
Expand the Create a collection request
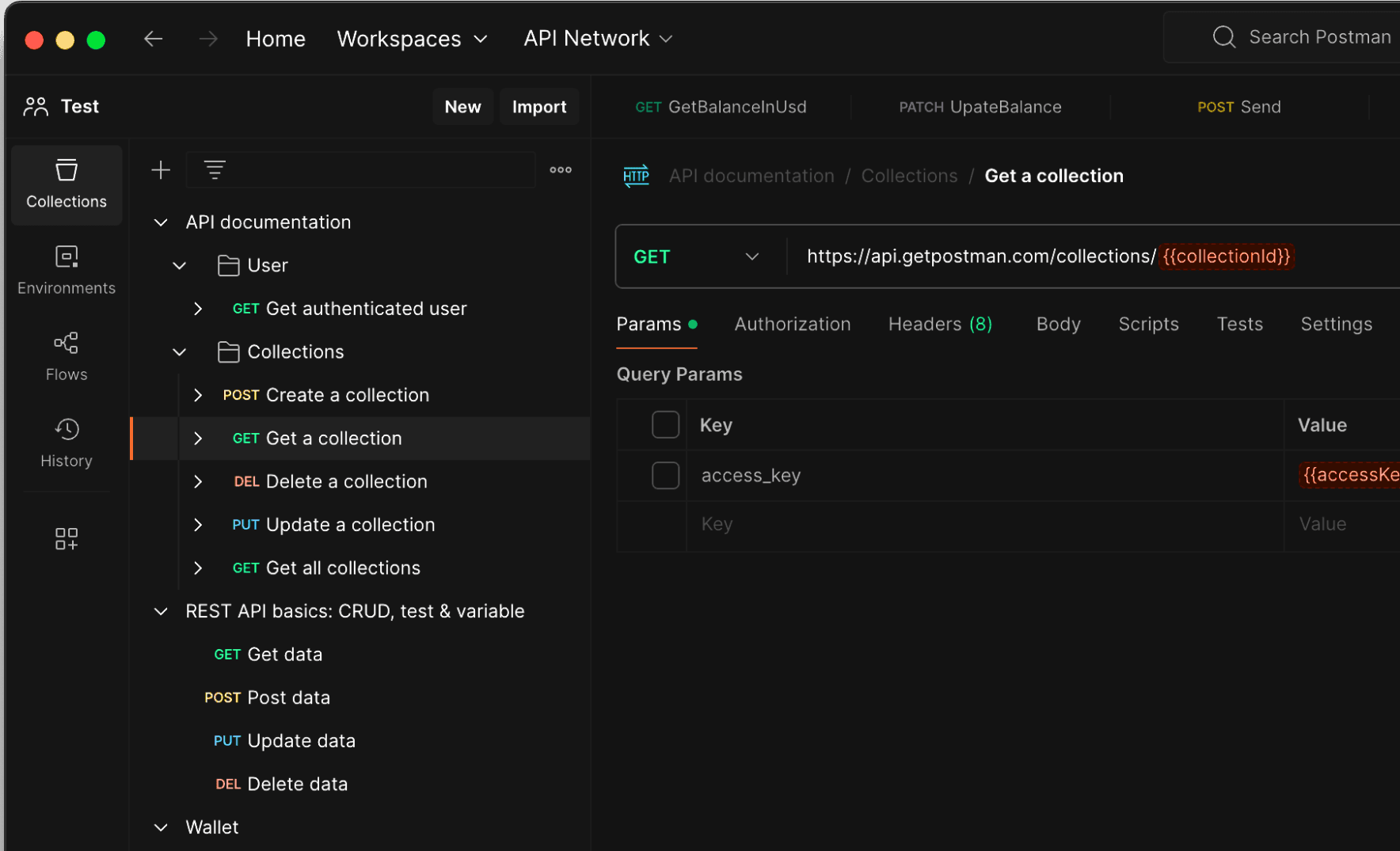(x=198, y=395)
